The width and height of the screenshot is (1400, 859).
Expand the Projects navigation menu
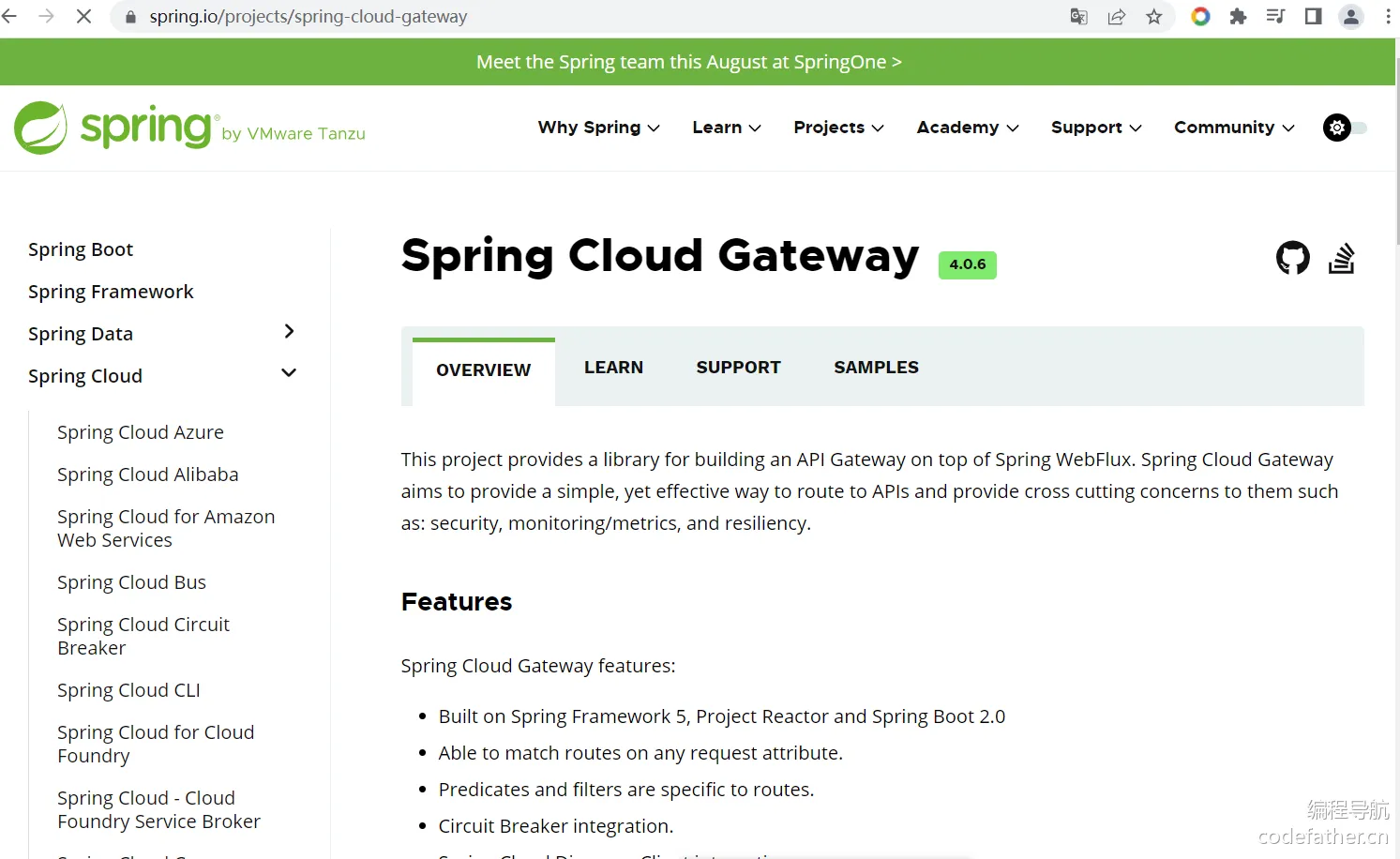coord(838,128)
